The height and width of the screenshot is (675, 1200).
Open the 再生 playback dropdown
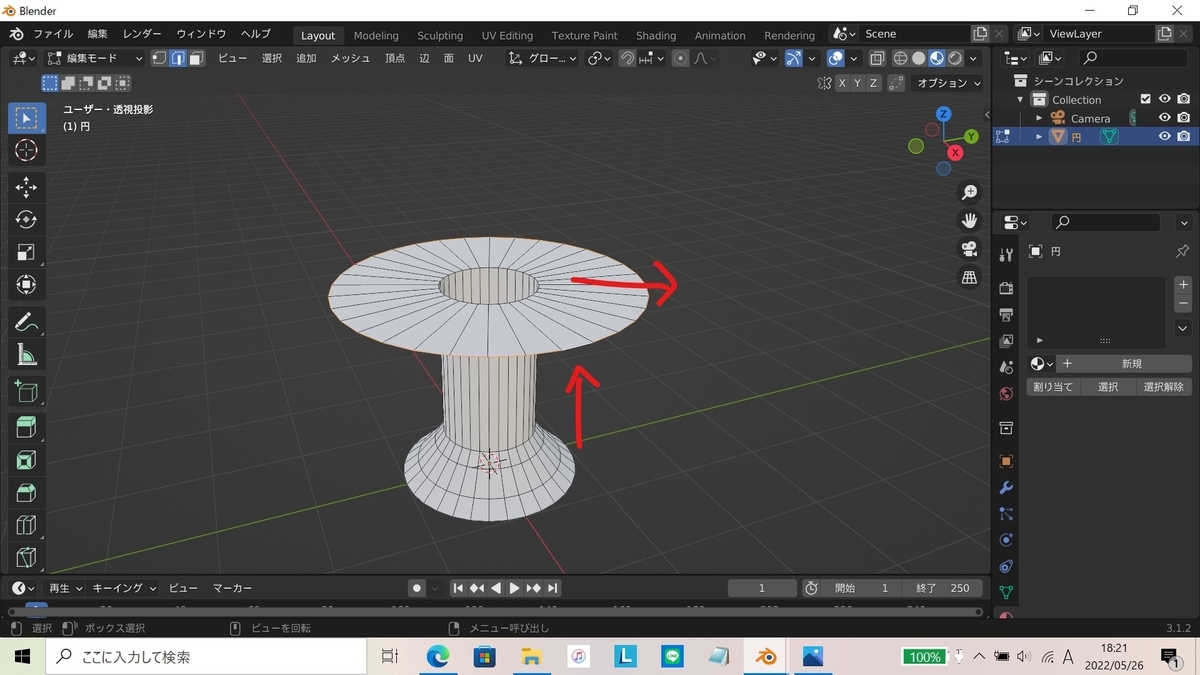(65, 588)
